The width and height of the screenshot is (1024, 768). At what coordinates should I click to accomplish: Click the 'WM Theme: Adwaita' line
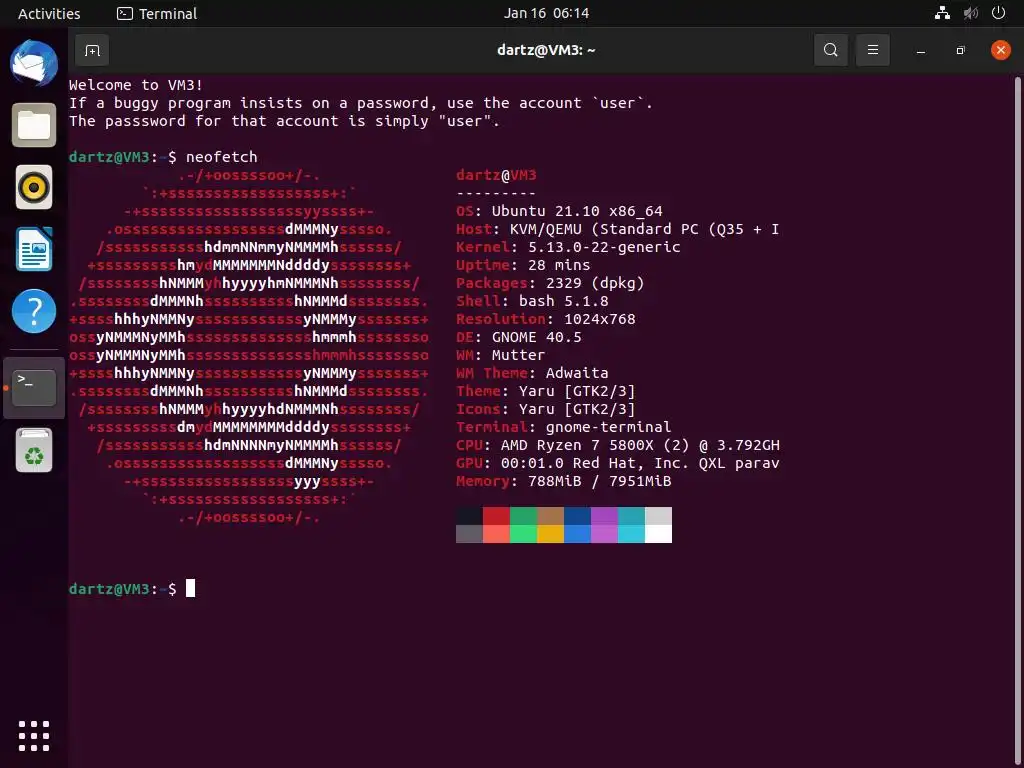(x=532, y=373)
